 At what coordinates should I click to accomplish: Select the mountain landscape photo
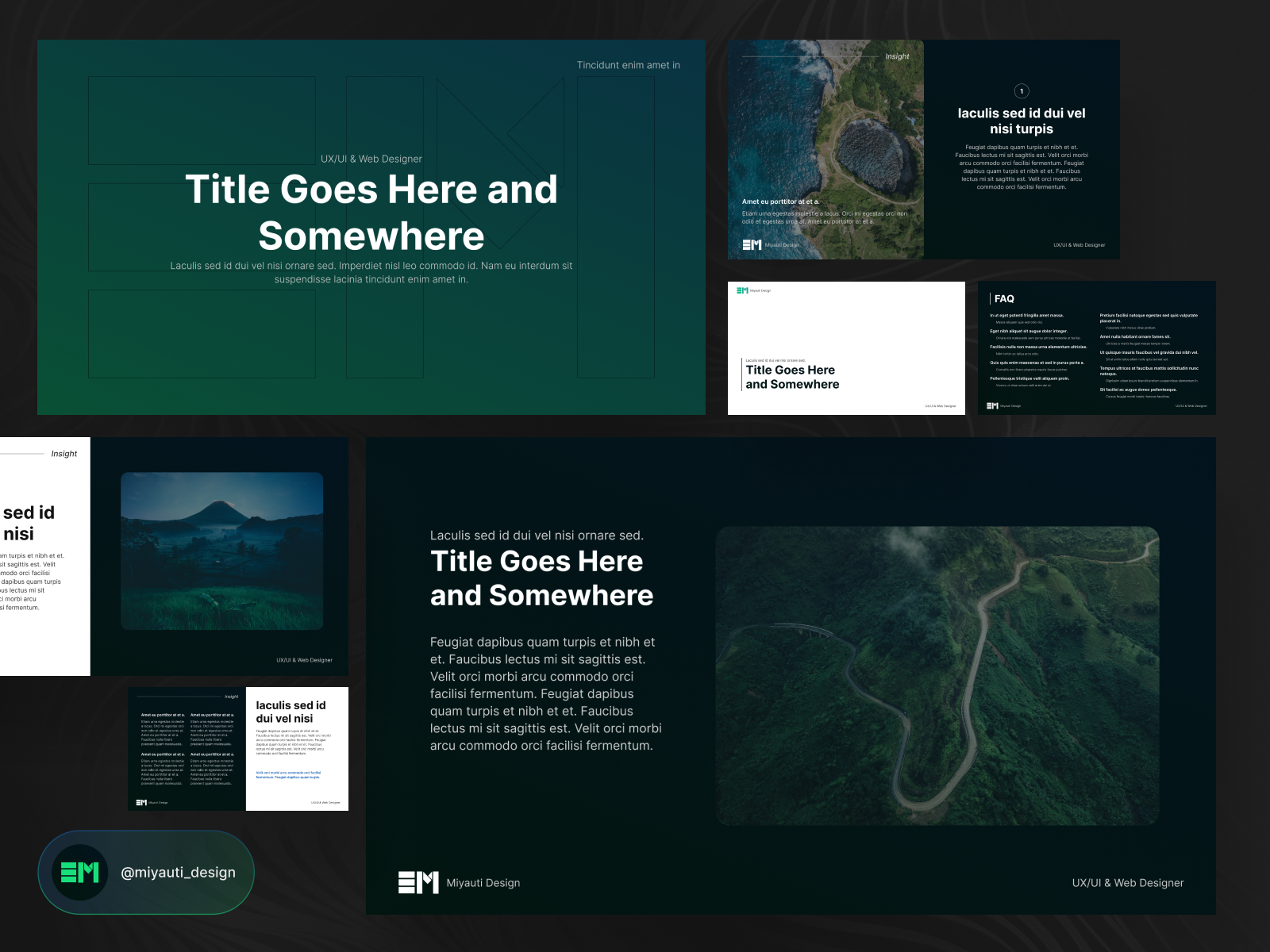click(222, 550)
